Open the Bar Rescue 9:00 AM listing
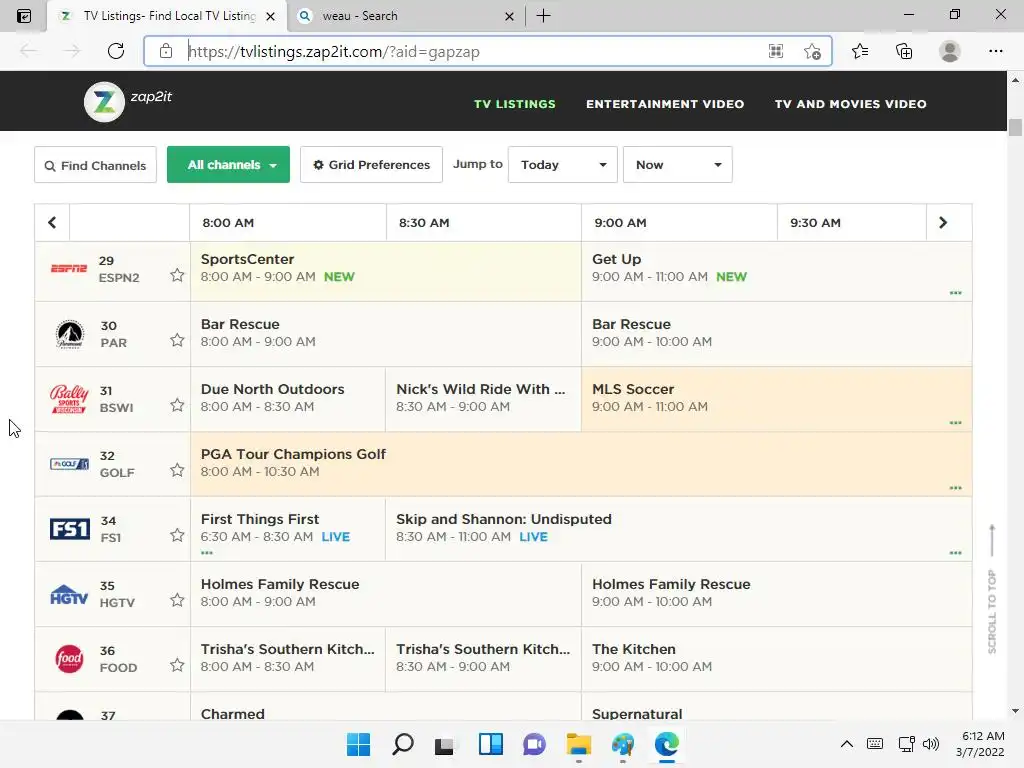This screenshot has height=768, width=1024. tap(776, 334)
